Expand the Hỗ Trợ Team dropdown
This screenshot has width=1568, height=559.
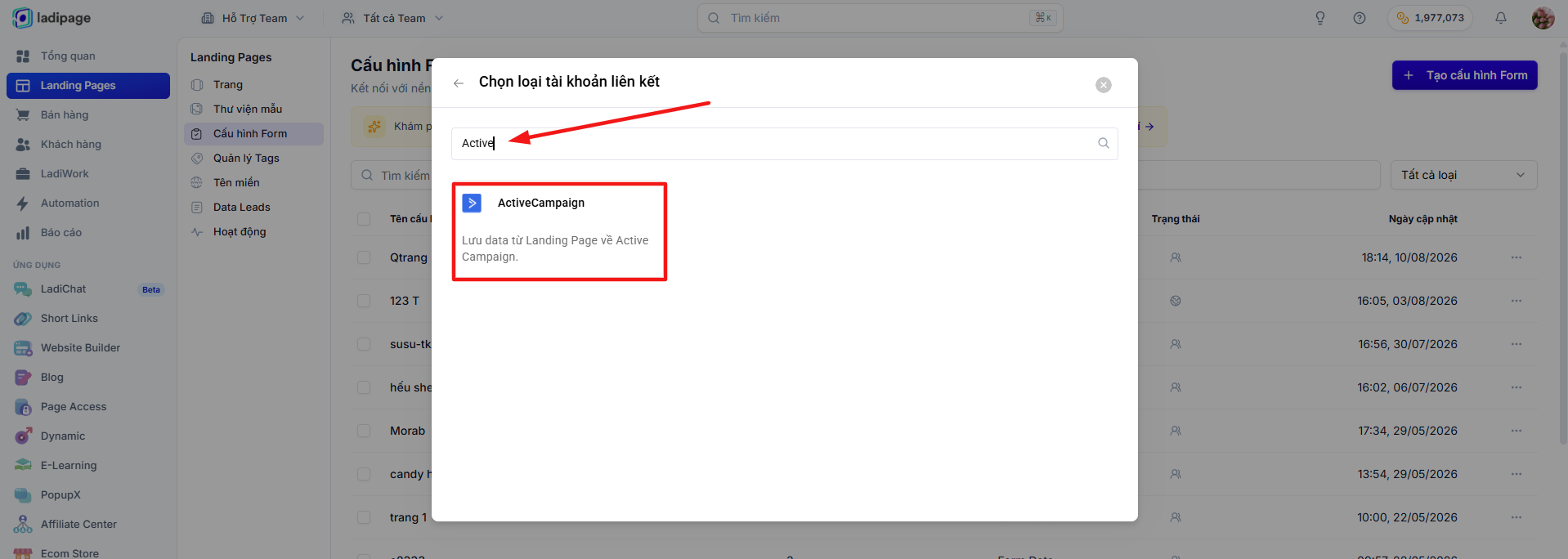pos(253,18)
